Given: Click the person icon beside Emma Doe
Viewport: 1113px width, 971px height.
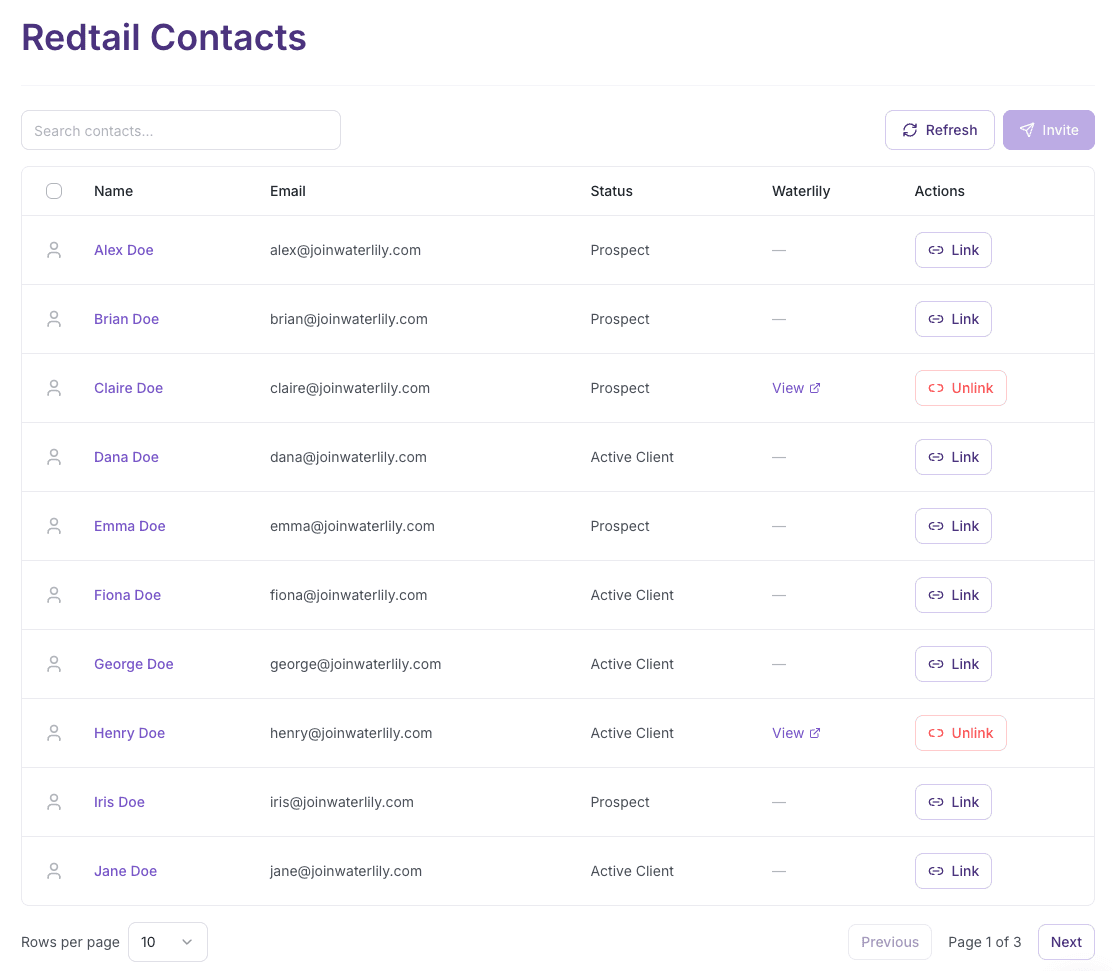Looking at the screenshot, I should click(54, 526).
